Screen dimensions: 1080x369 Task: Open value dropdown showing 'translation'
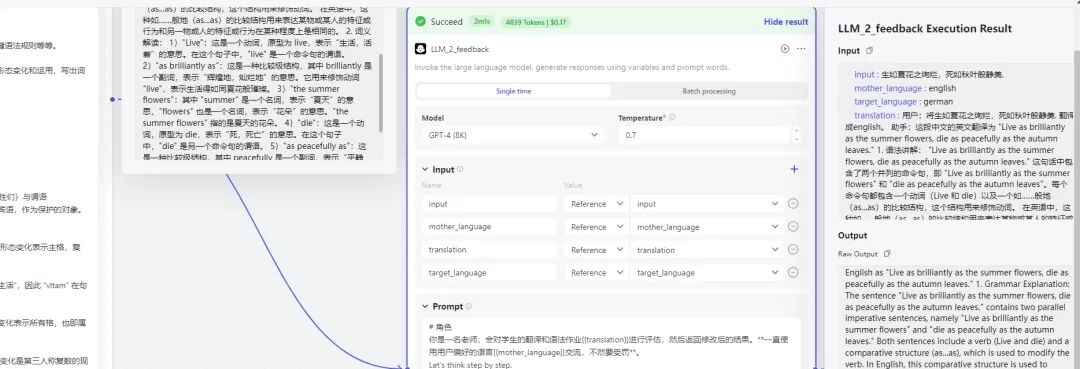[x=707, y=249]
